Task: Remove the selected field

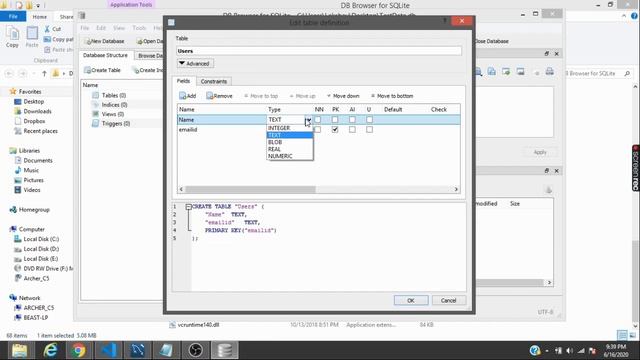Action: point(220,96)
